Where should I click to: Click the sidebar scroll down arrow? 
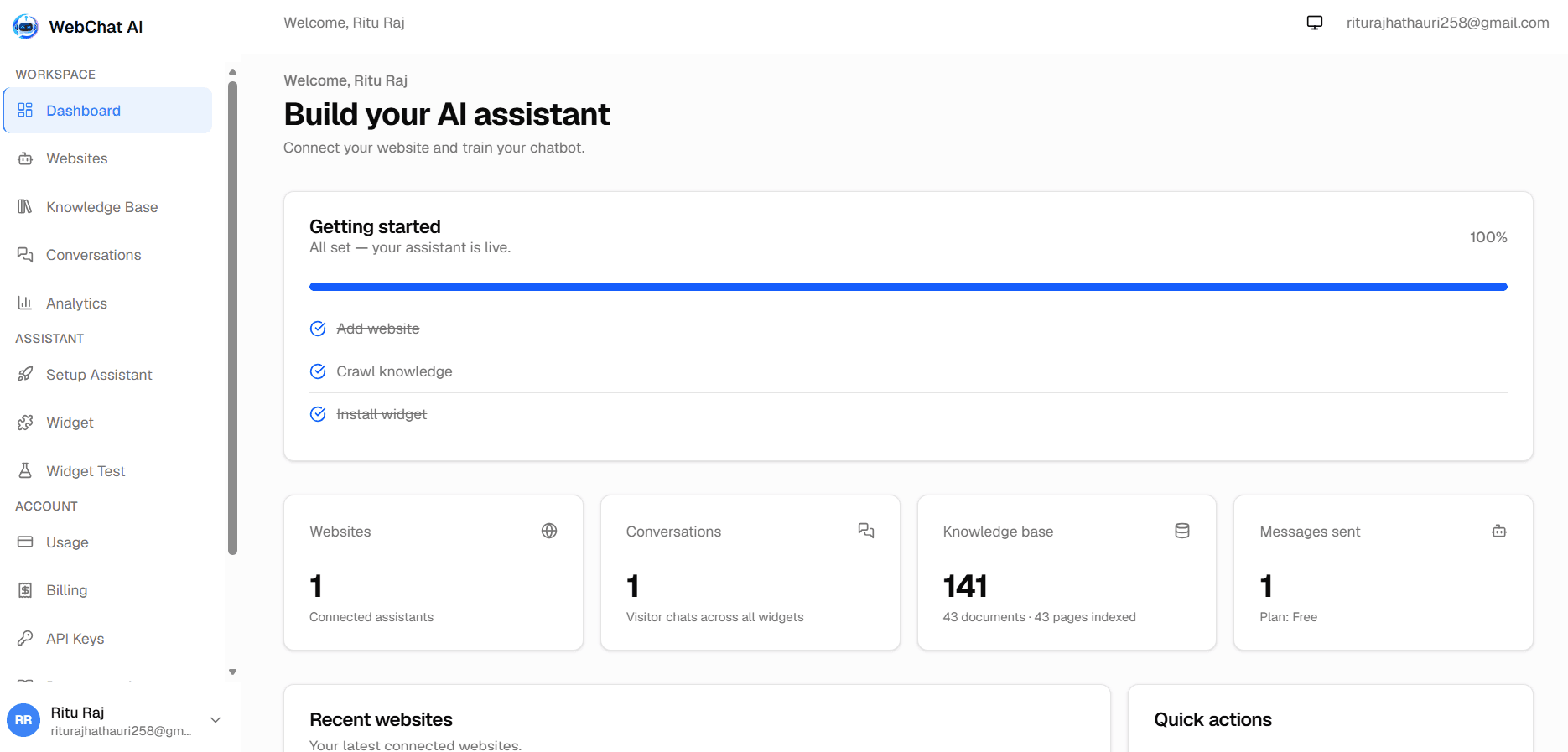[232, 672]
